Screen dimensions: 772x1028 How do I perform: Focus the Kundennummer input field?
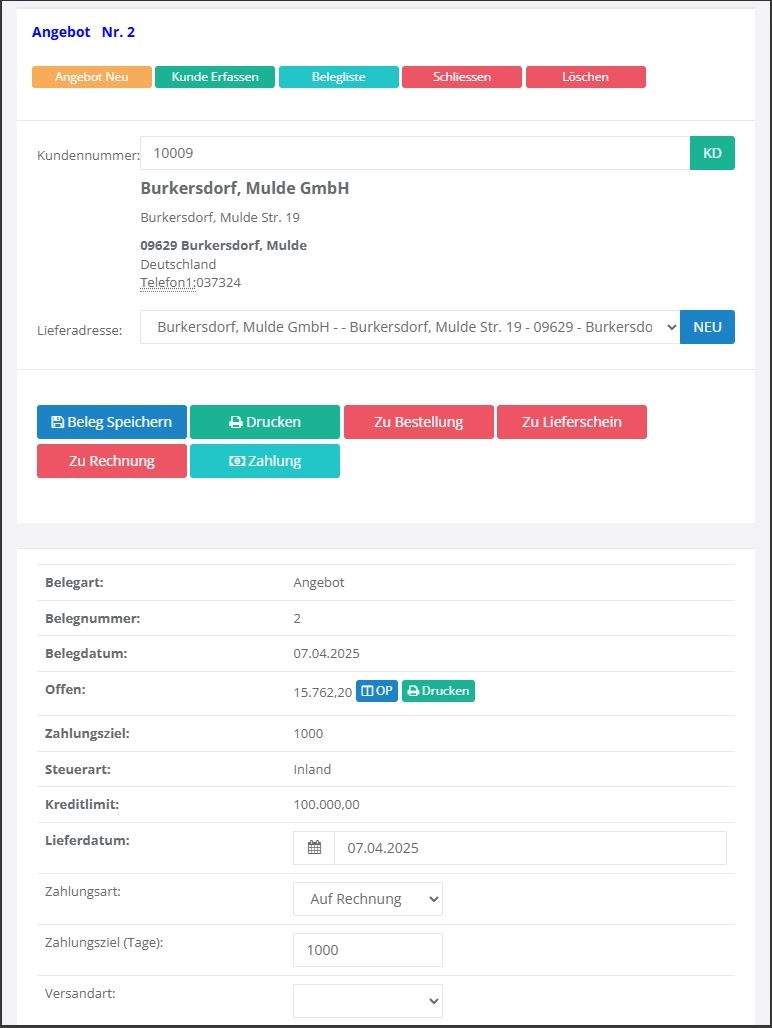[415, 153]
